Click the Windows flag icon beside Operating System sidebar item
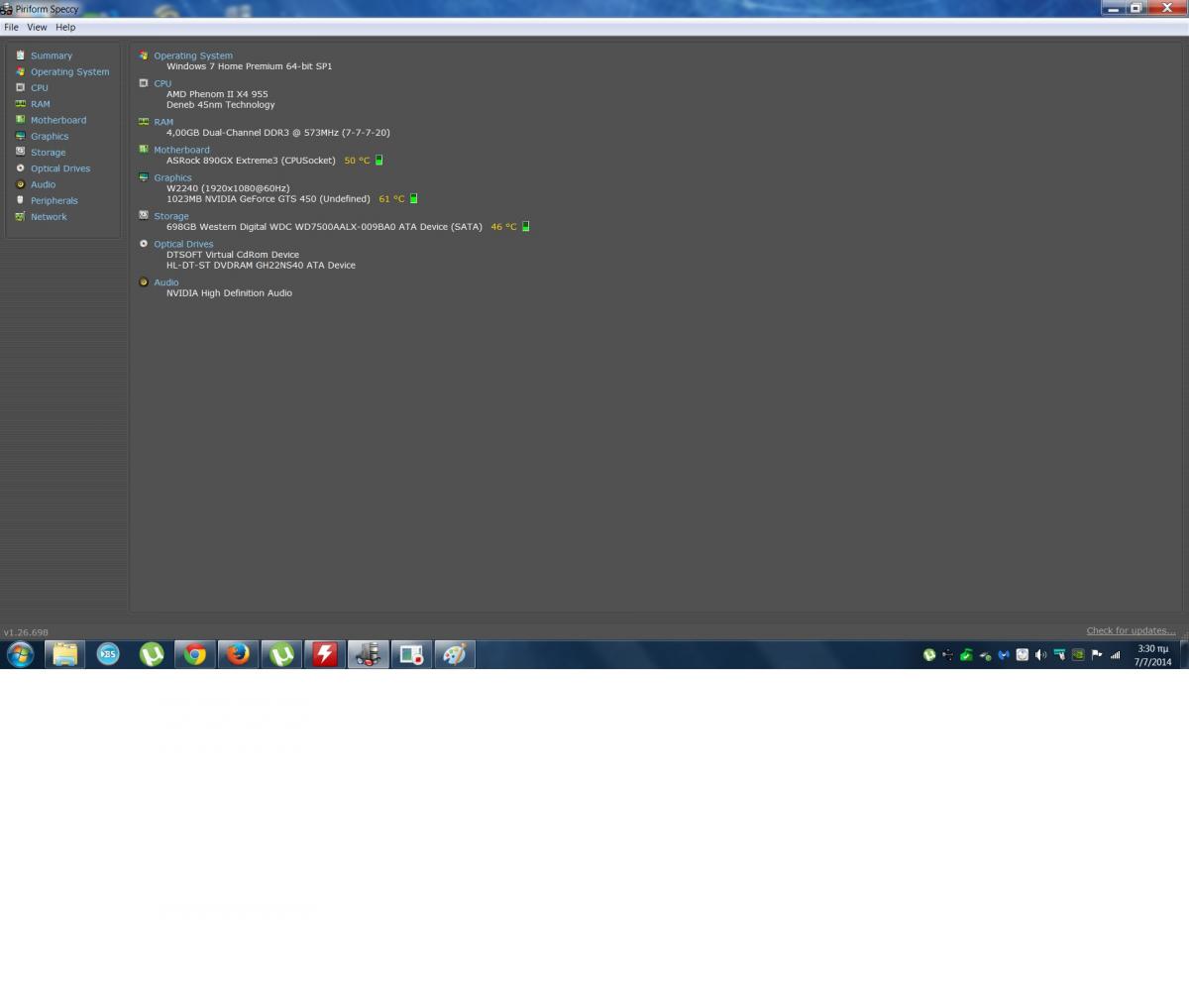Viewport: 1189px width, 1008px height. coord(20,71)
